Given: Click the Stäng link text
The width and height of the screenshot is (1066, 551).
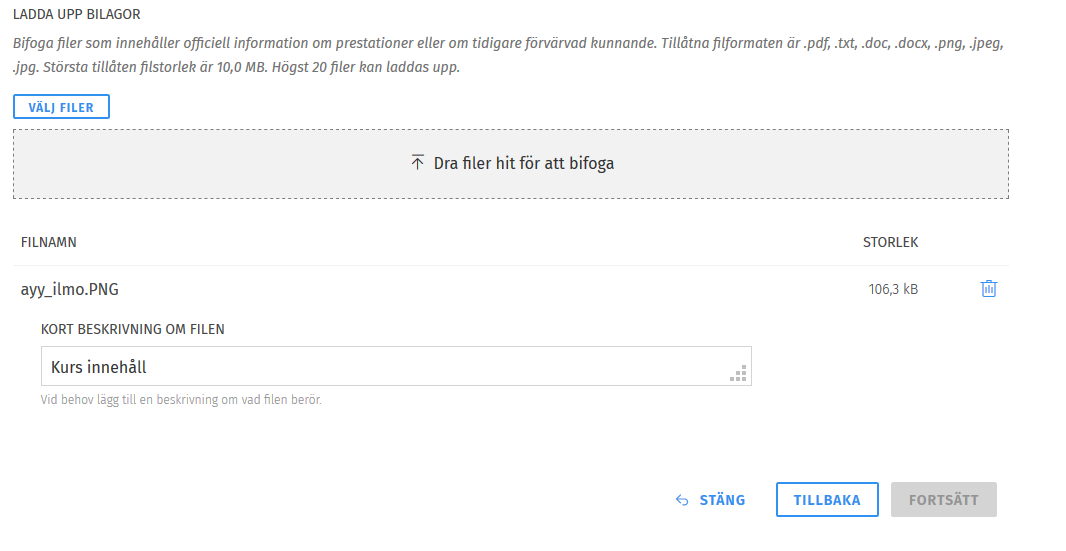Looking at the screenshot, I should pos(722,500).
